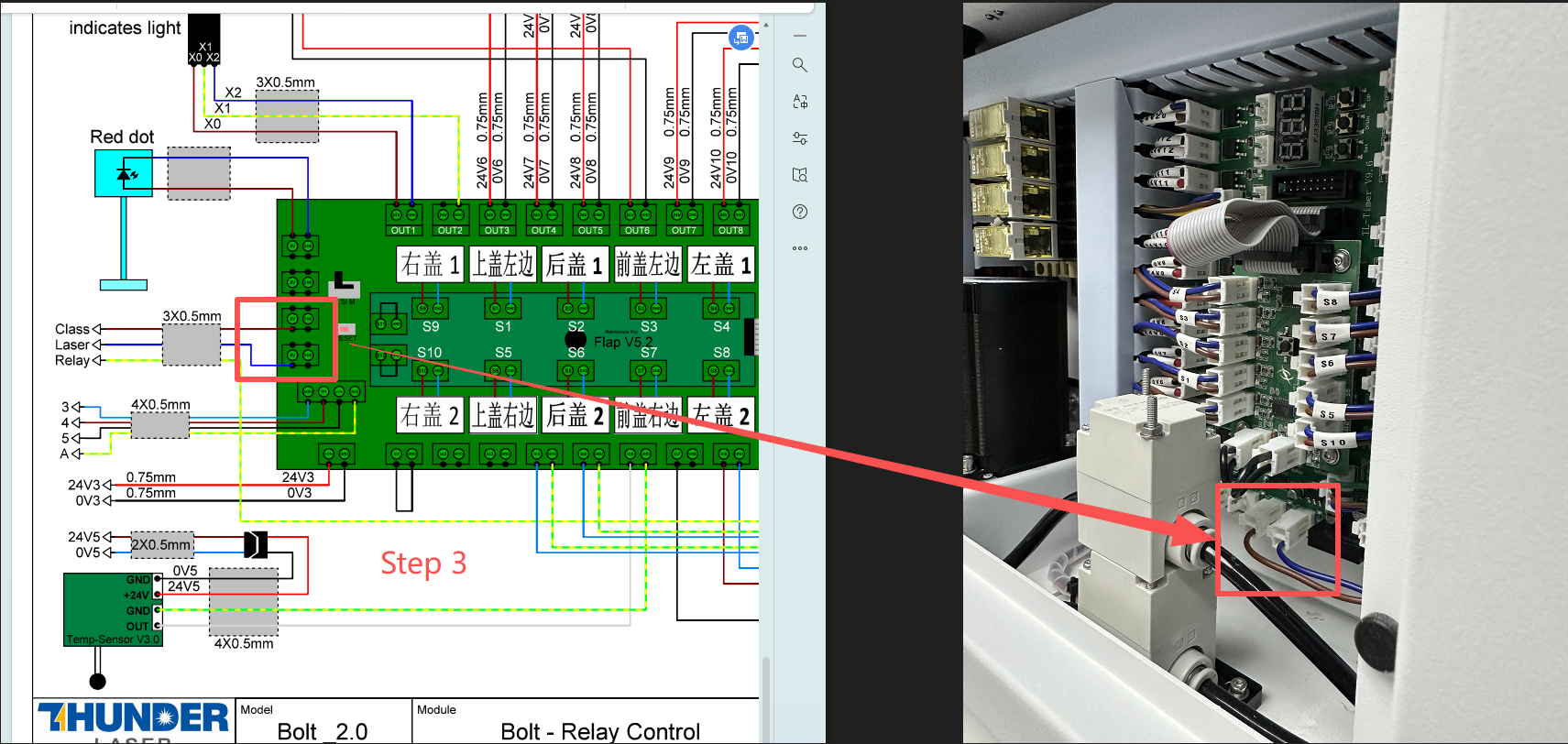The width and height of the screenshot is (1568, 744).
Task: Open the help question mark icon
Action: (800, 212)
